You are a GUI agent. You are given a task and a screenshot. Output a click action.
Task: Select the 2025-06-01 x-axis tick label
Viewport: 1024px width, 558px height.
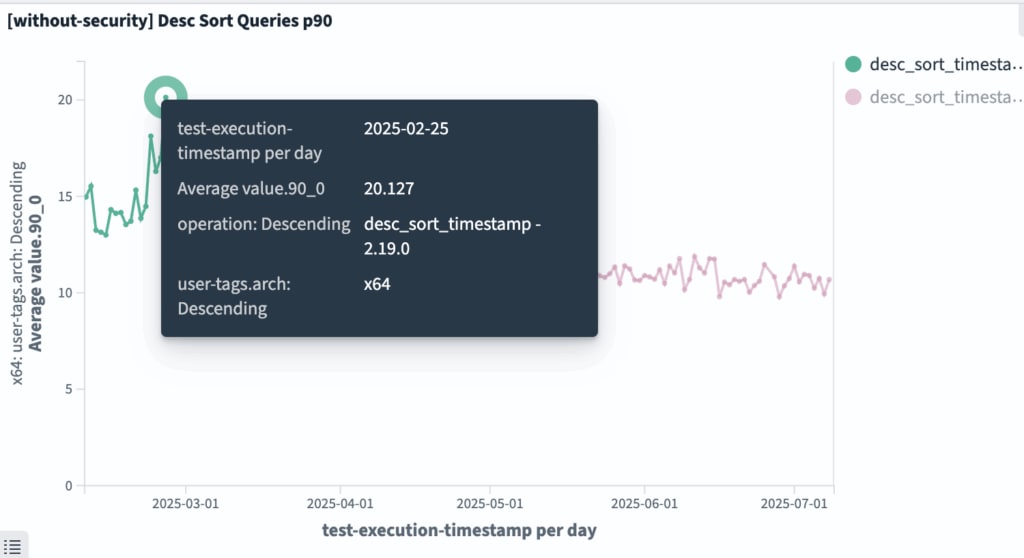click(x=645, y=504)
